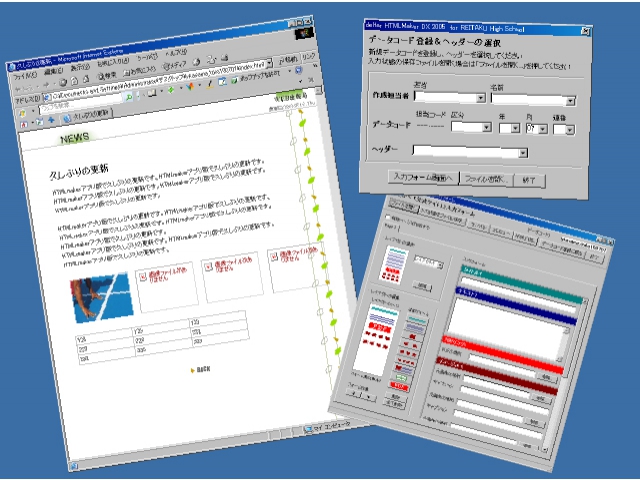Viewport: 640px width, 480px height.
Task: Open the ファイル menu in Internet Explorer
Action: pos(25,76)
